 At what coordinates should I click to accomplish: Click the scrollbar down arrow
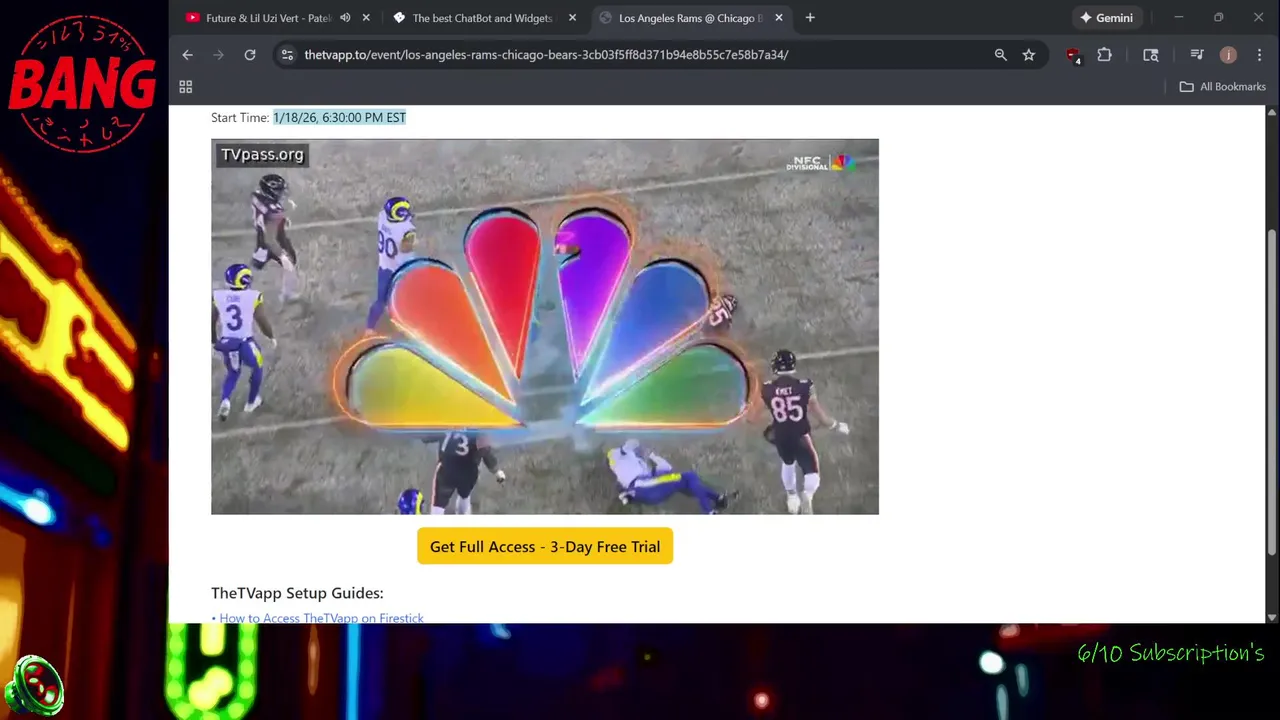click(x=1272, y=617)
